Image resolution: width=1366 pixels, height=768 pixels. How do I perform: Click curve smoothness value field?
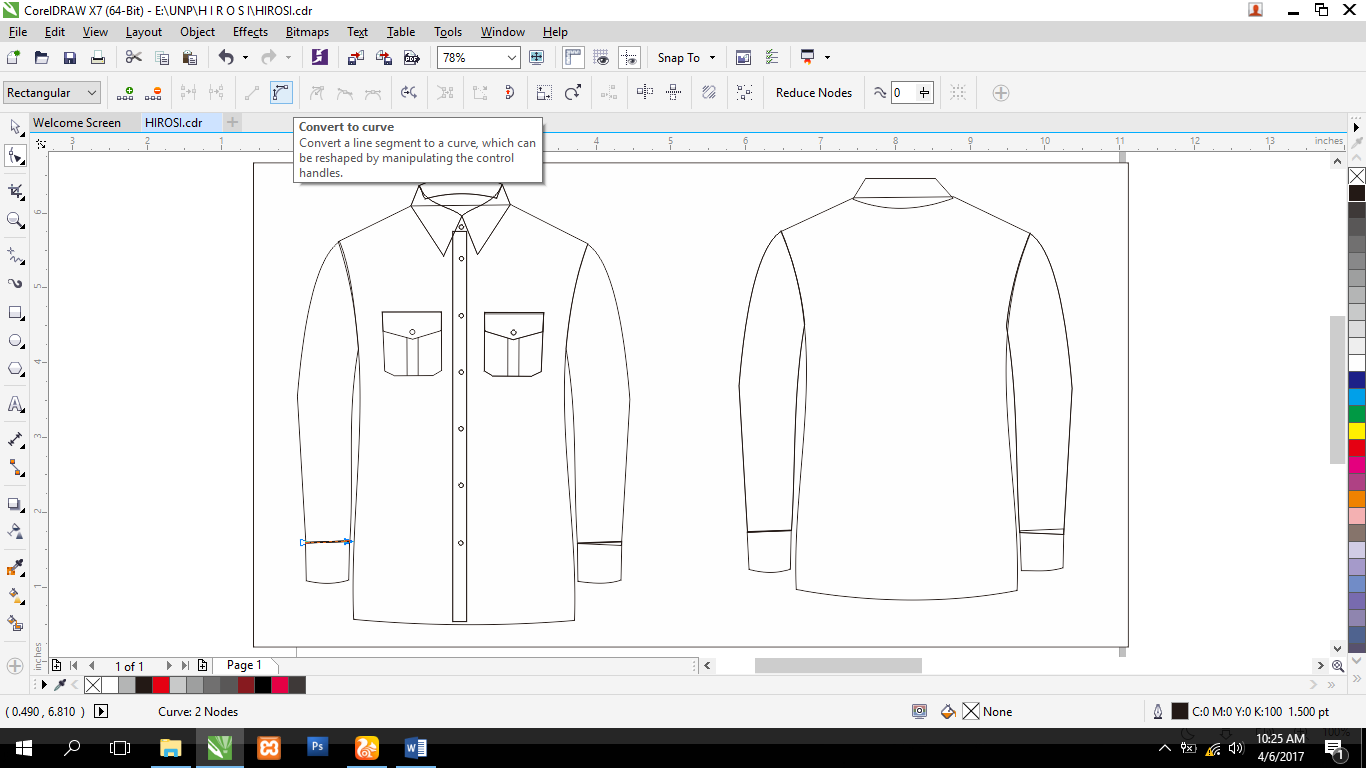[x=902, y=93]
